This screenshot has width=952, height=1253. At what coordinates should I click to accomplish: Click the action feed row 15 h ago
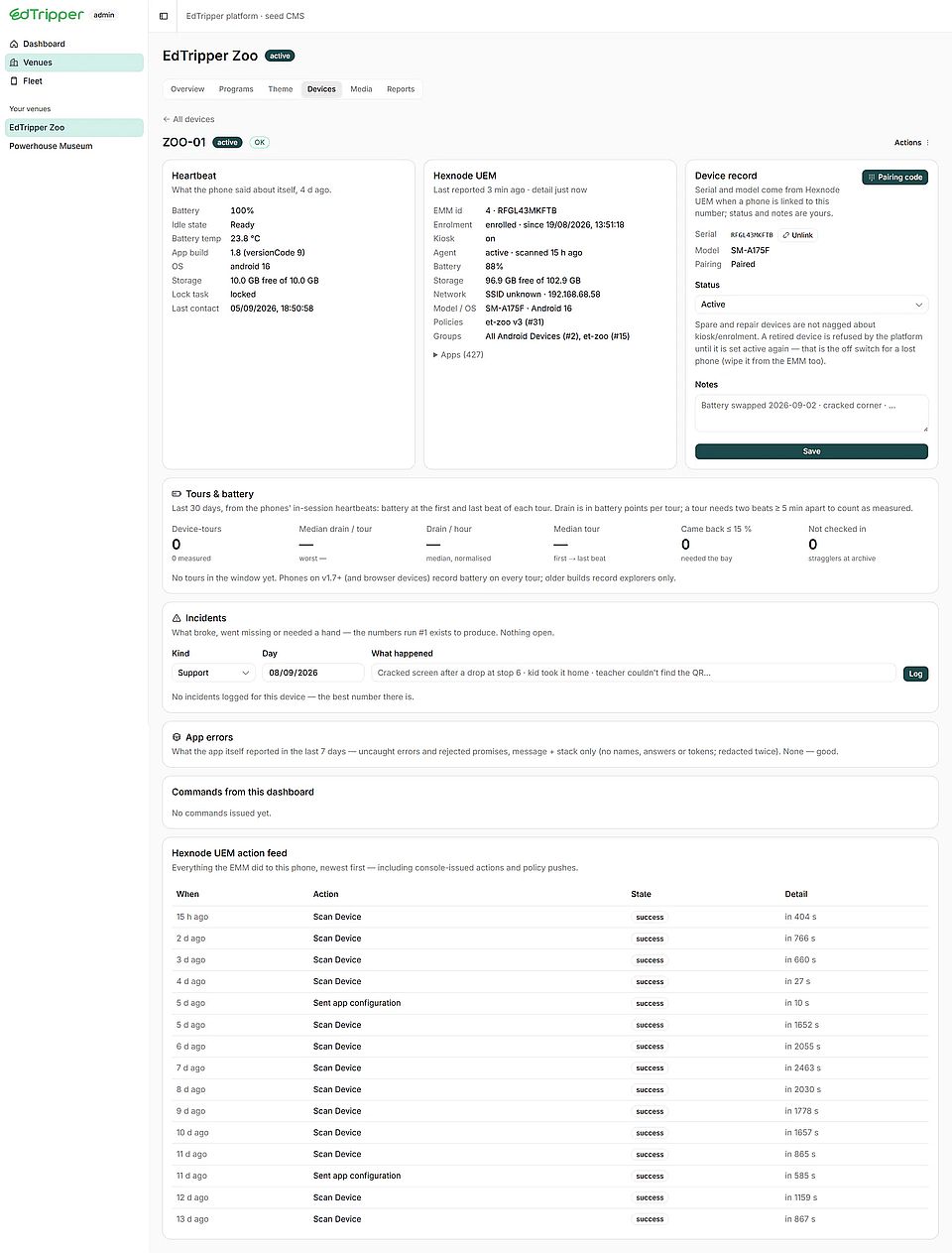click(x=550, y=917)
